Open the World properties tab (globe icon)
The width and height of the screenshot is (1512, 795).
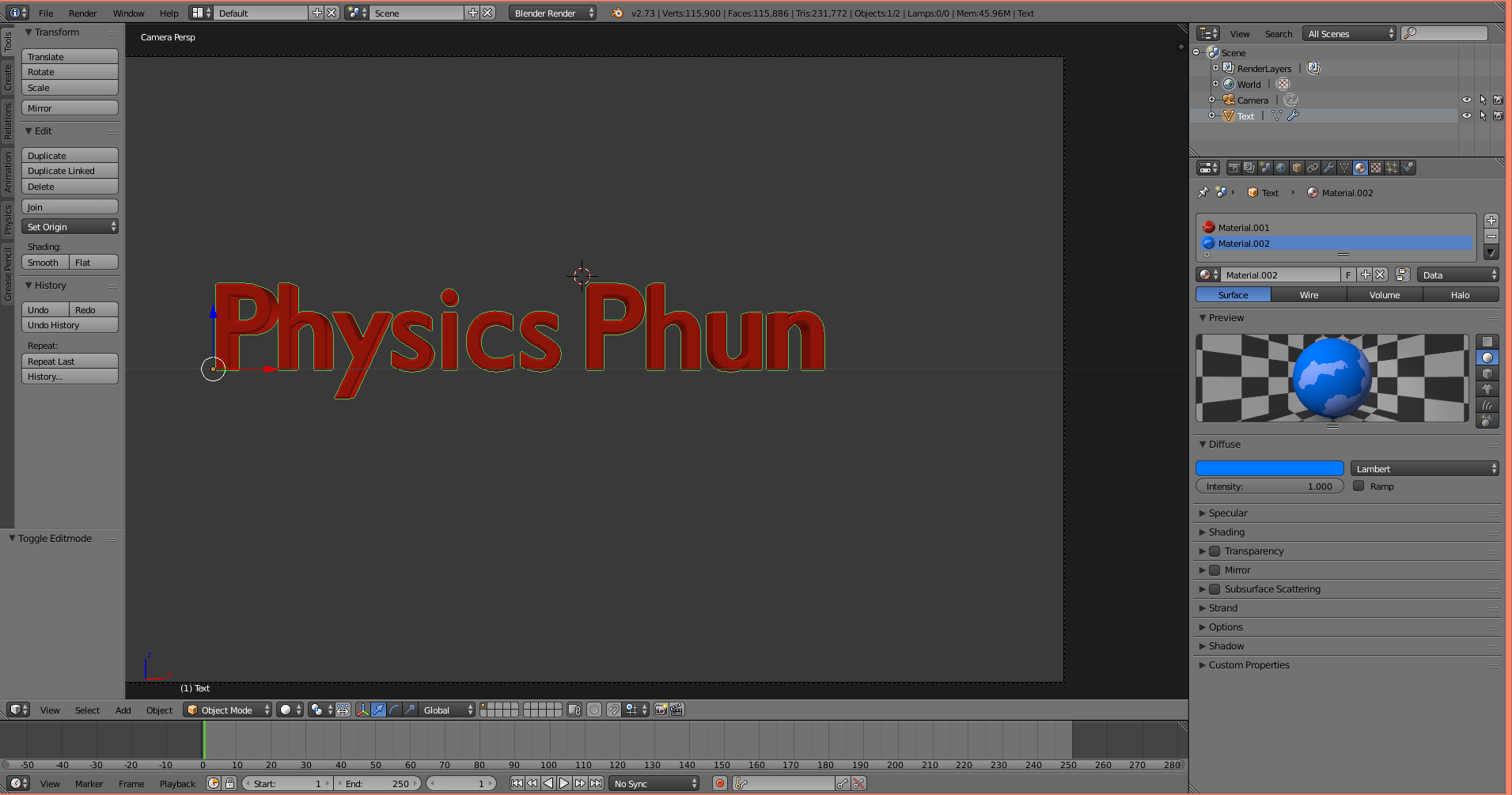click(1281, 168)
